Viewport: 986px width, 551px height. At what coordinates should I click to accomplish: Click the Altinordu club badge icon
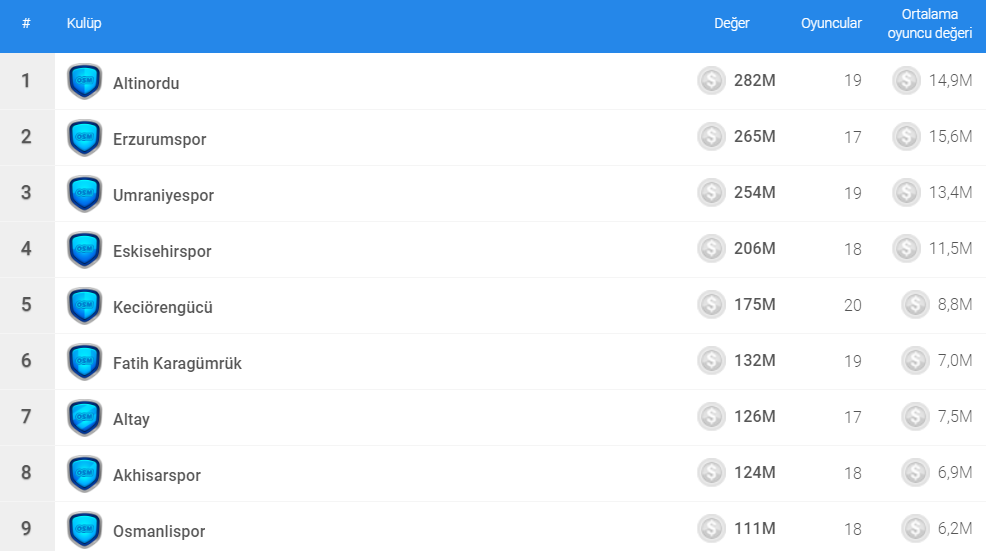tap(84, 82)
